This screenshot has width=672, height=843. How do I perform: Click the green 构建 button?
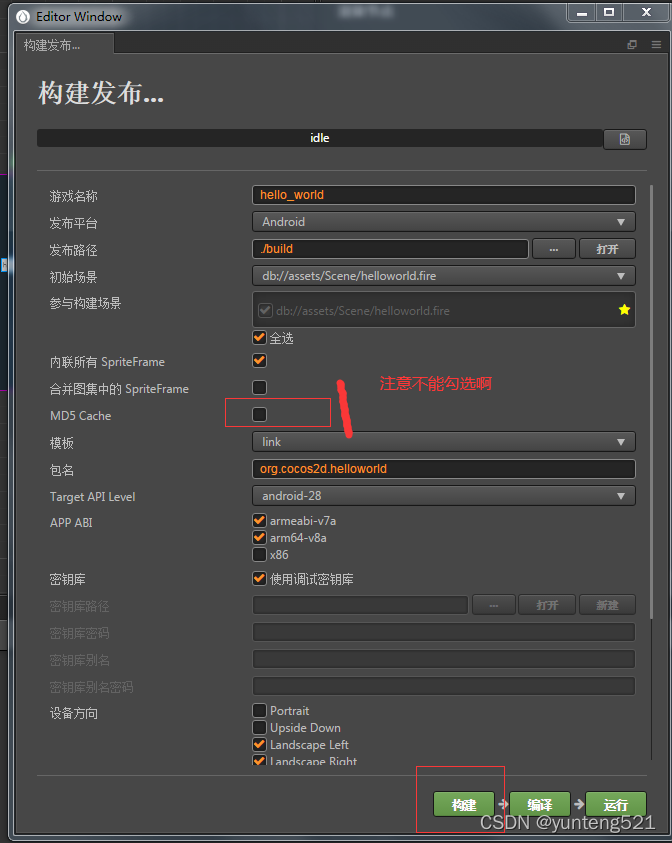tap(463, 804)
